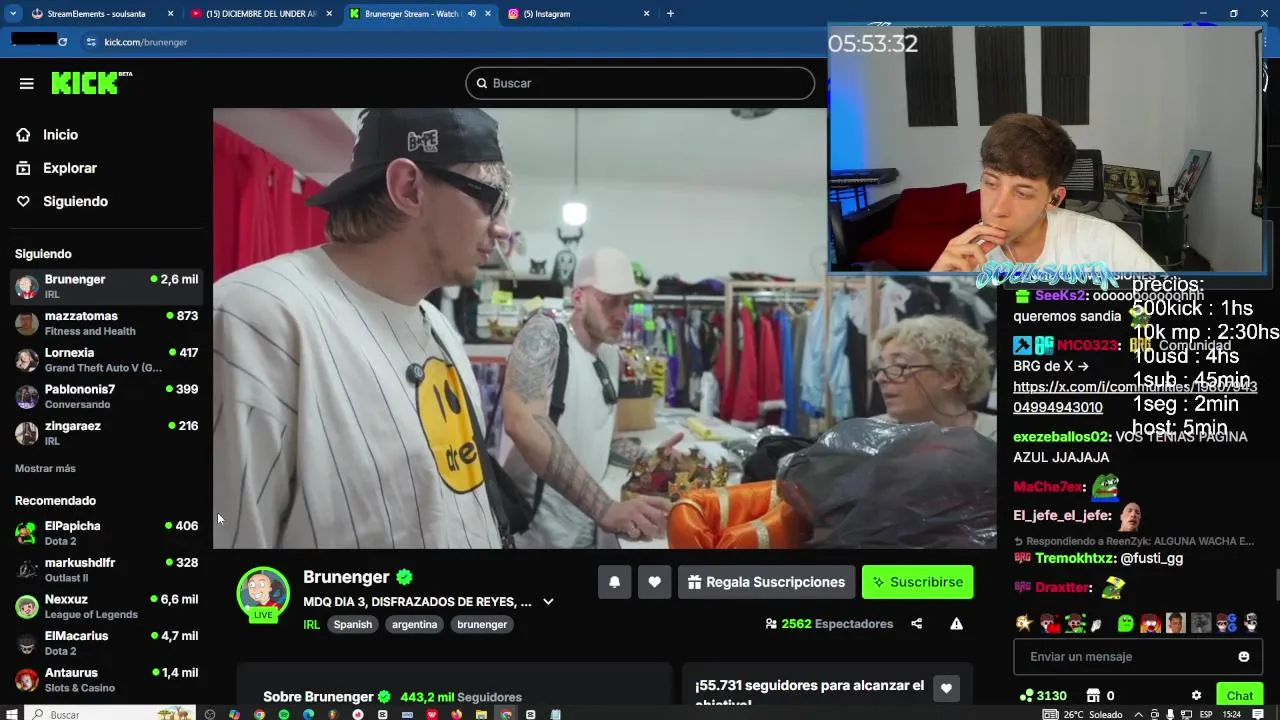This screenshot has height=720, width=1280.
Task: Click heart on follower goal panel
Action: 946,688
